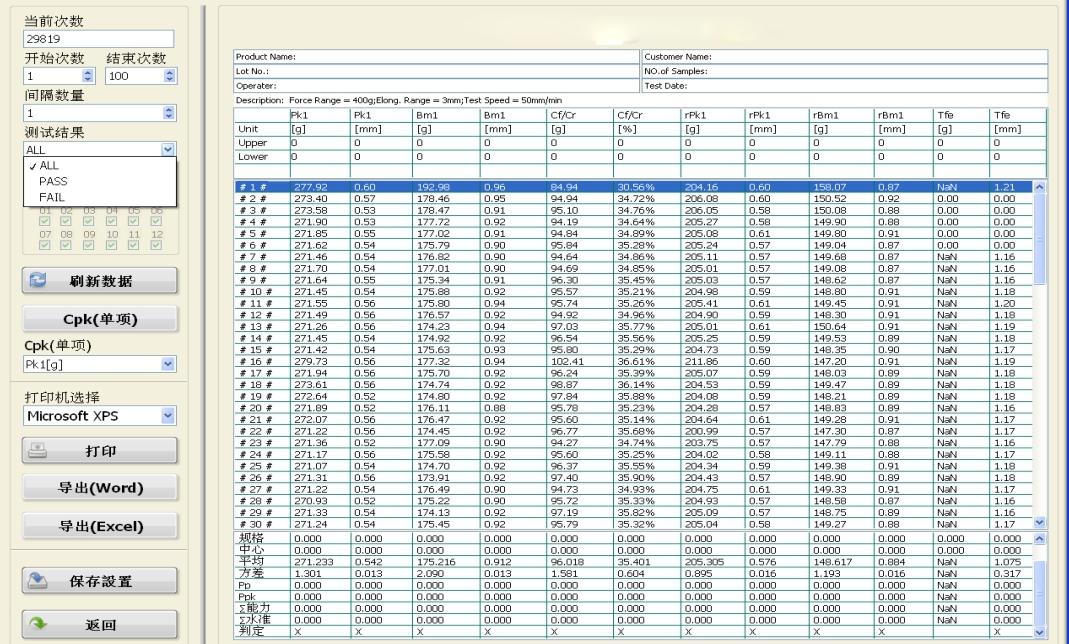Click the Operater field

(x=436, y=86)
